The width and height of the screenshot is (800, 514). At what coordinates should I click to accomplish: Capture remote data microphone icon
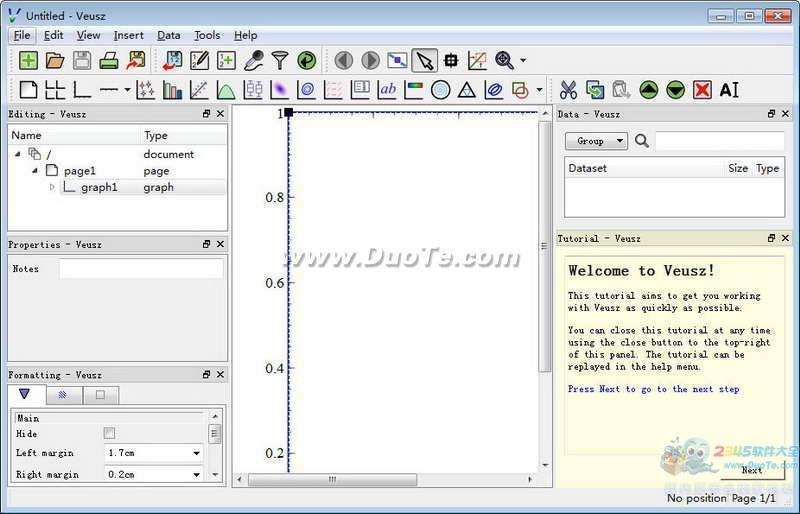[x=253, y=61]
